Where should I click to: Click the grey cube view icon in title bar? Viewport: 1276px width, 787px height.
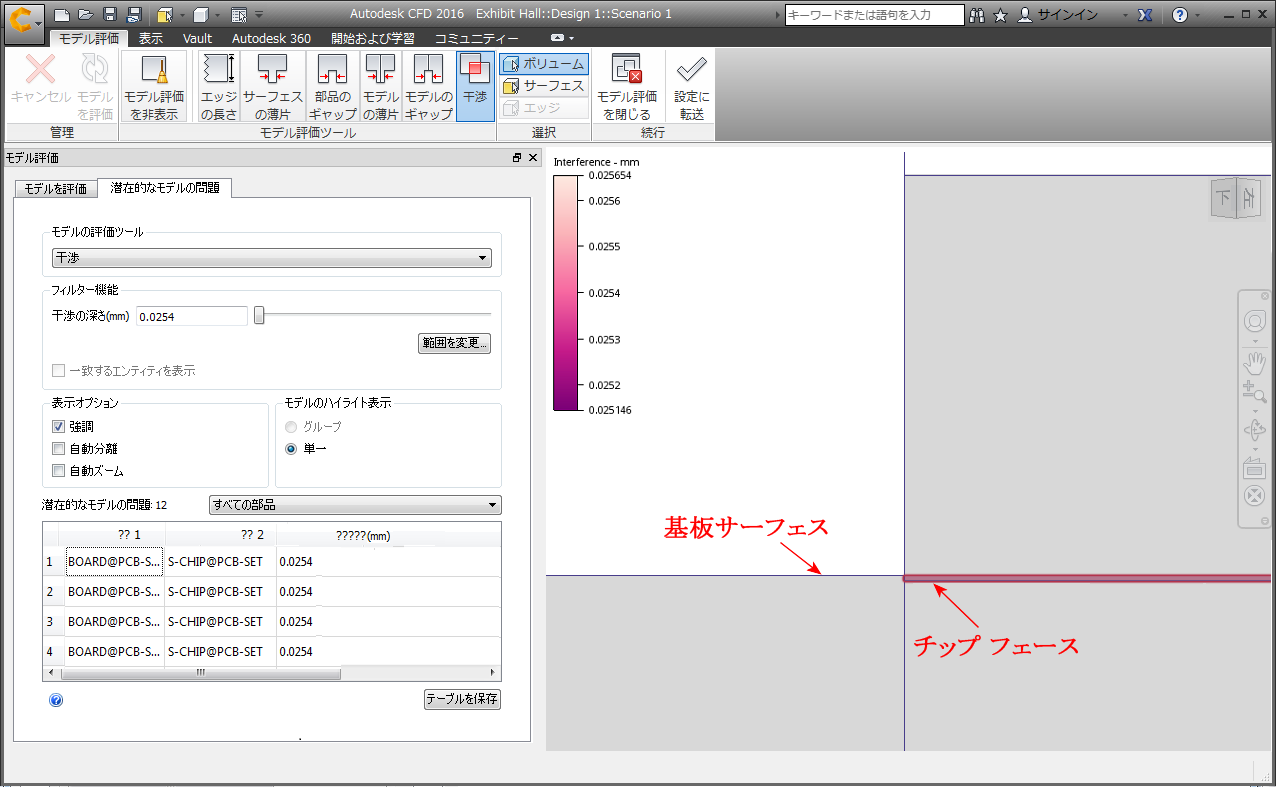[201, 15]
